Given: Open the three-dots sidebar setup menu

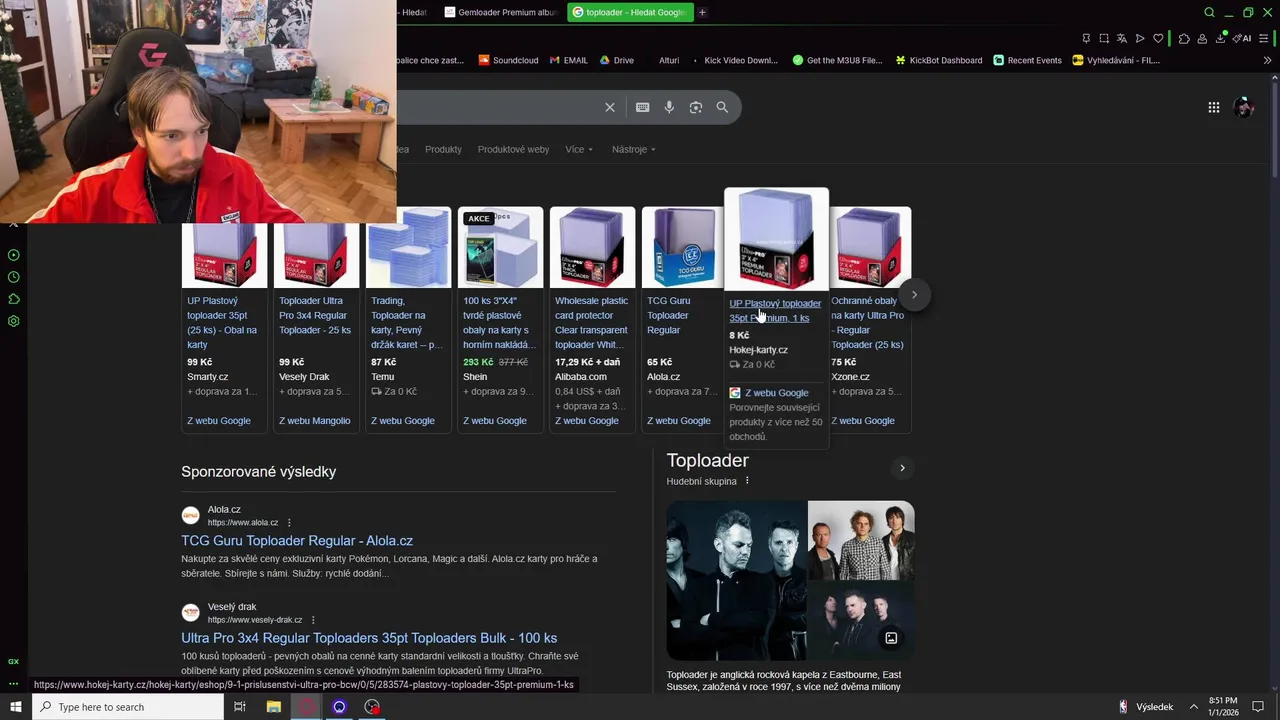Looking at the screenshot, I should pyautogui.click(x=13, y=684).
